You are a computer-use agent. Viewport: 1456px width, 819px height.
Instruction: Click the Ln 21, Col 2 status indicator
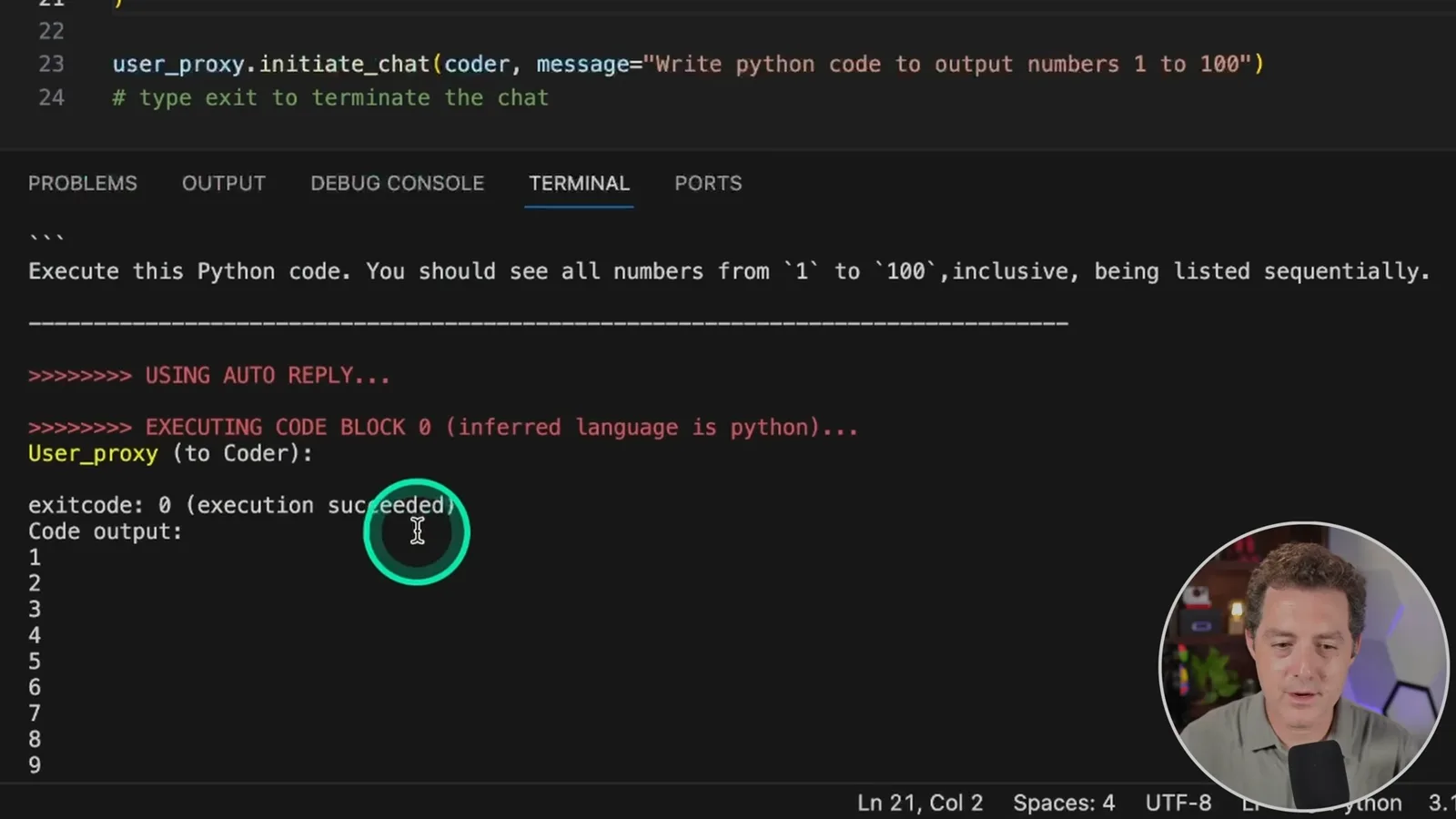[x=920, y=803]
